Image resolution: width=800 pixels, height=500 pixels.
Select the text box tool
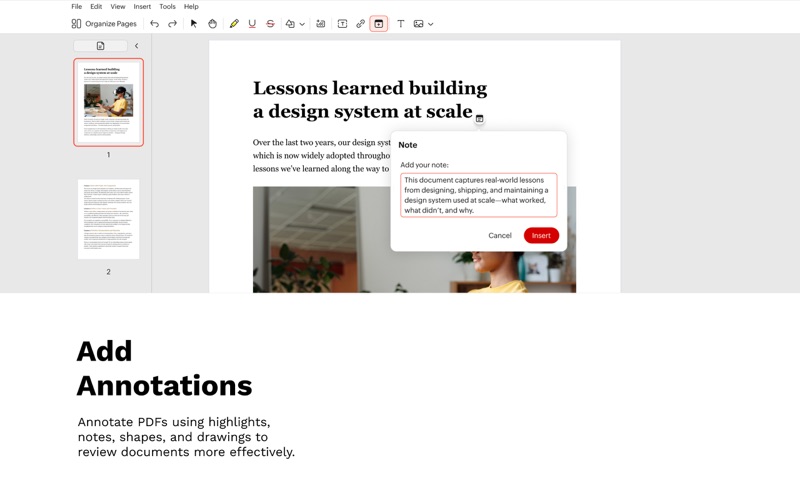coord(342,23)
